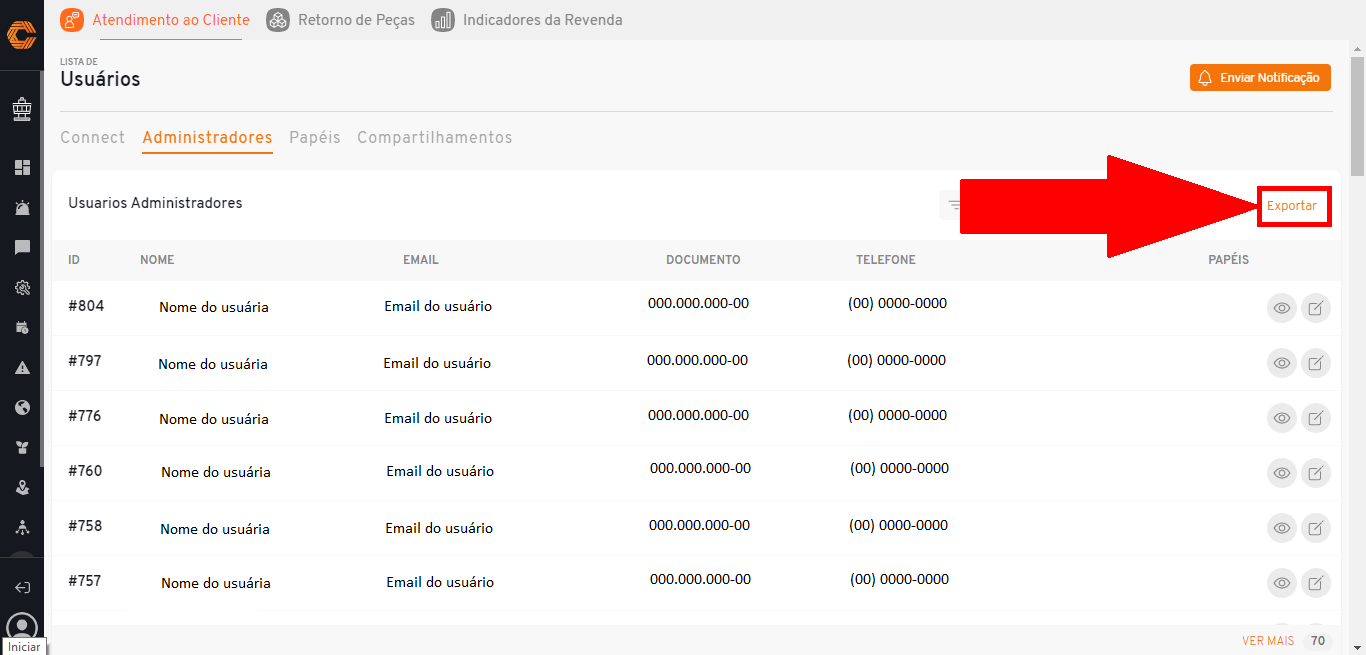Open the shopping basket sidebar icon

tap(22, 109)
